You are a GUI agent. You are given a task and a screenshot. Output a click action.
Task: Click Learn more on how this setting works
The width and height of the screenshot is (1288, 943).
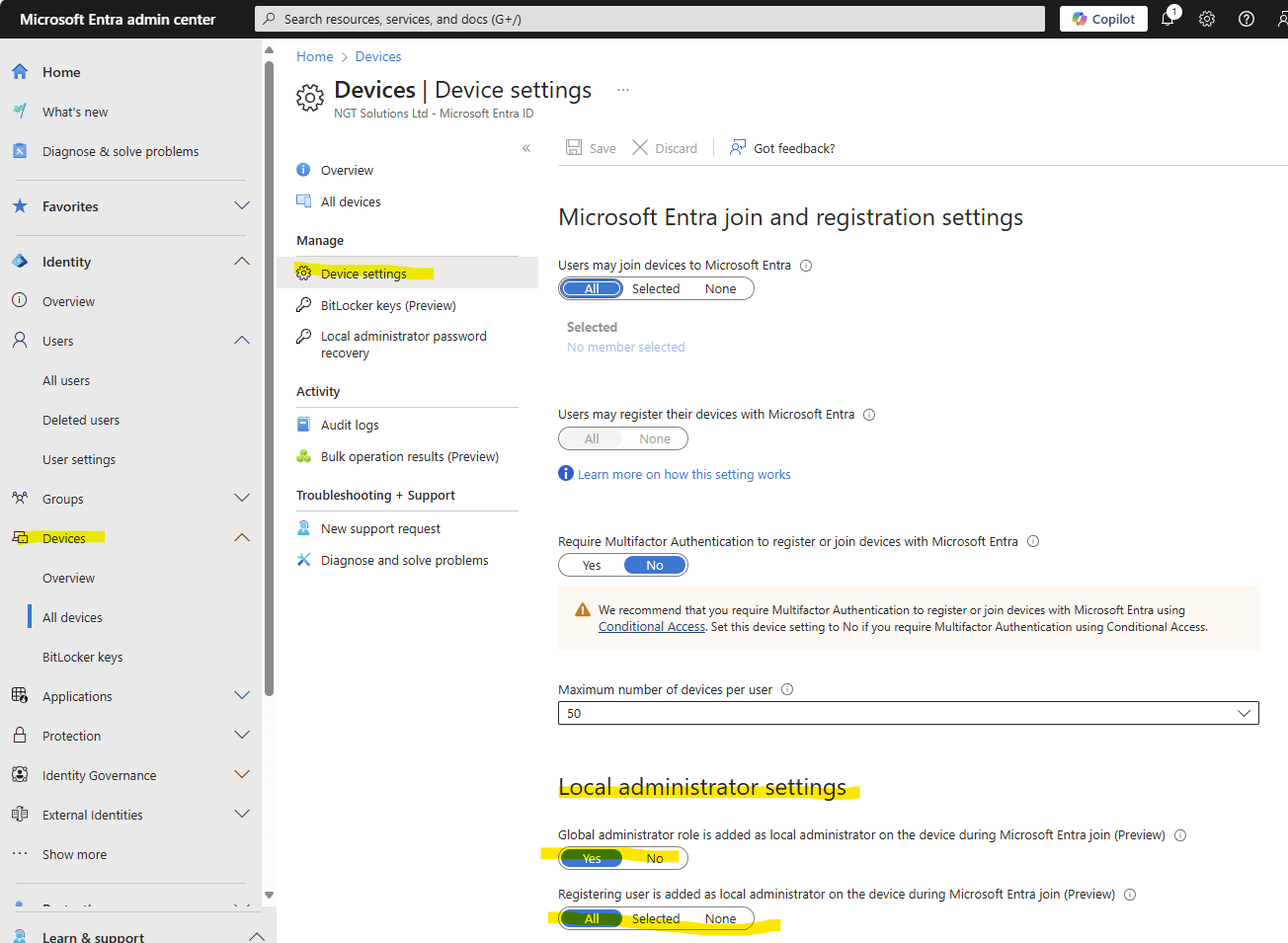(684, 474)
